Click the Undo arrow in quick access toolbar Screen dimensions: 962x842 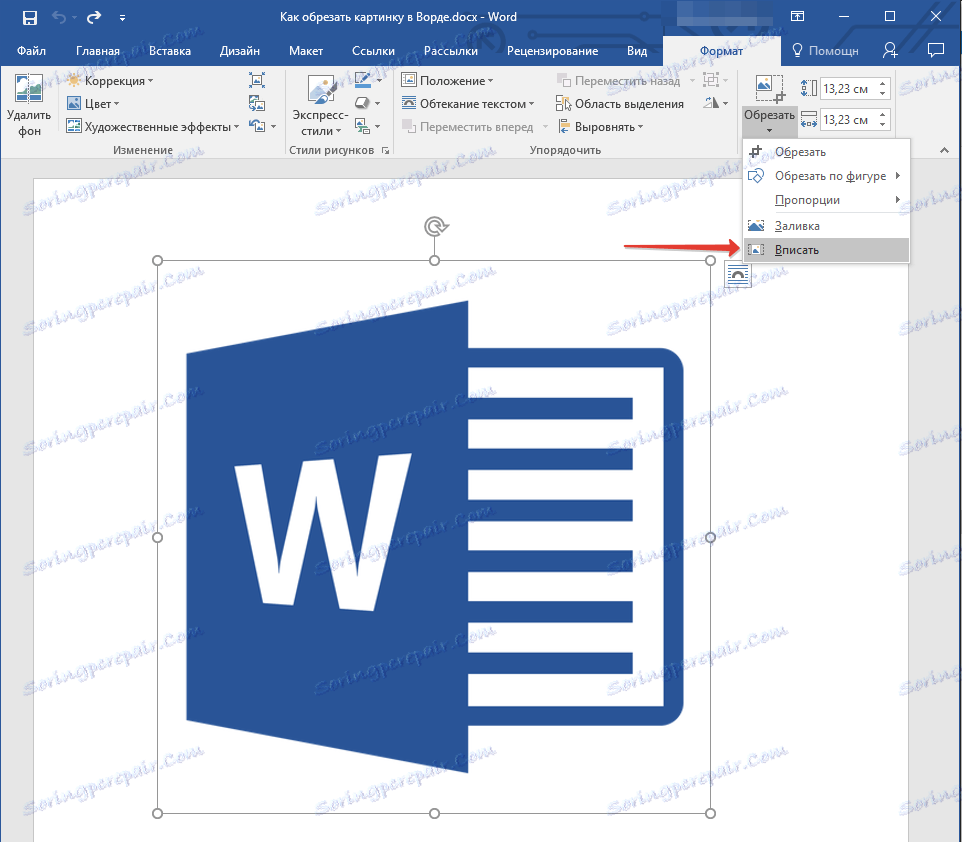[59, 17]
